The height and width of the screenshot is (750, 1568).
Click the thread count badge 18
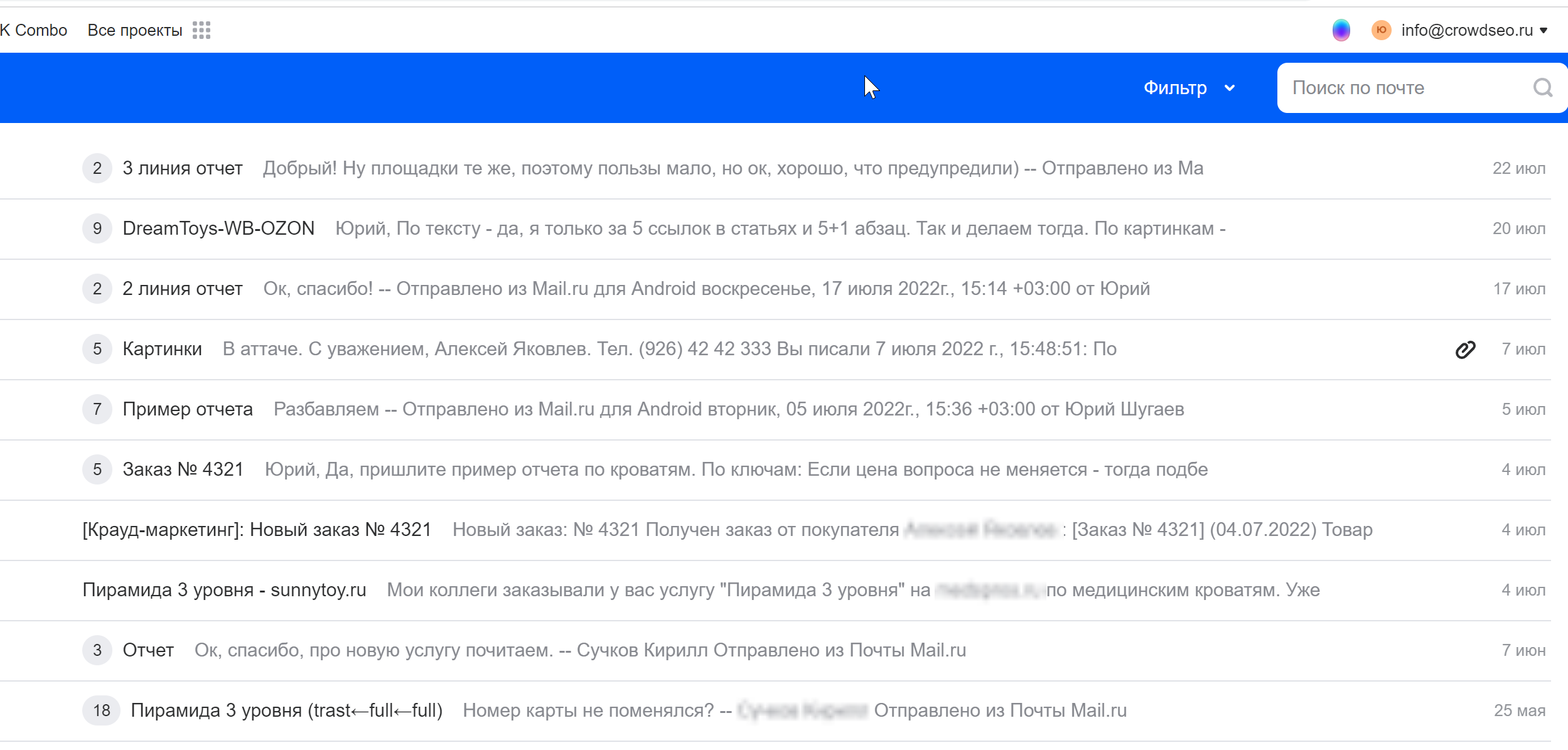pyautogui.click(x=101, y=710)
